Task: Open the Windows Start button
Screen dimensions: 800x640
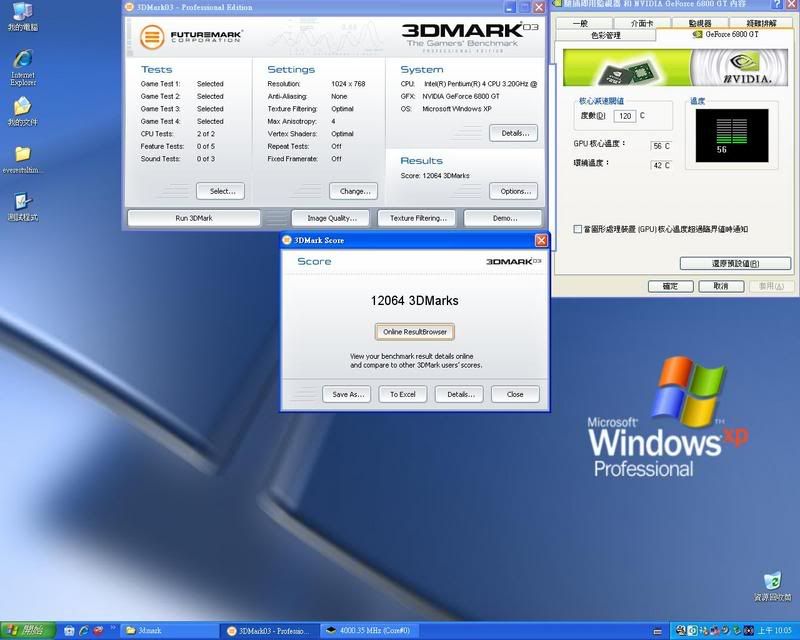Action: point(28,630)
